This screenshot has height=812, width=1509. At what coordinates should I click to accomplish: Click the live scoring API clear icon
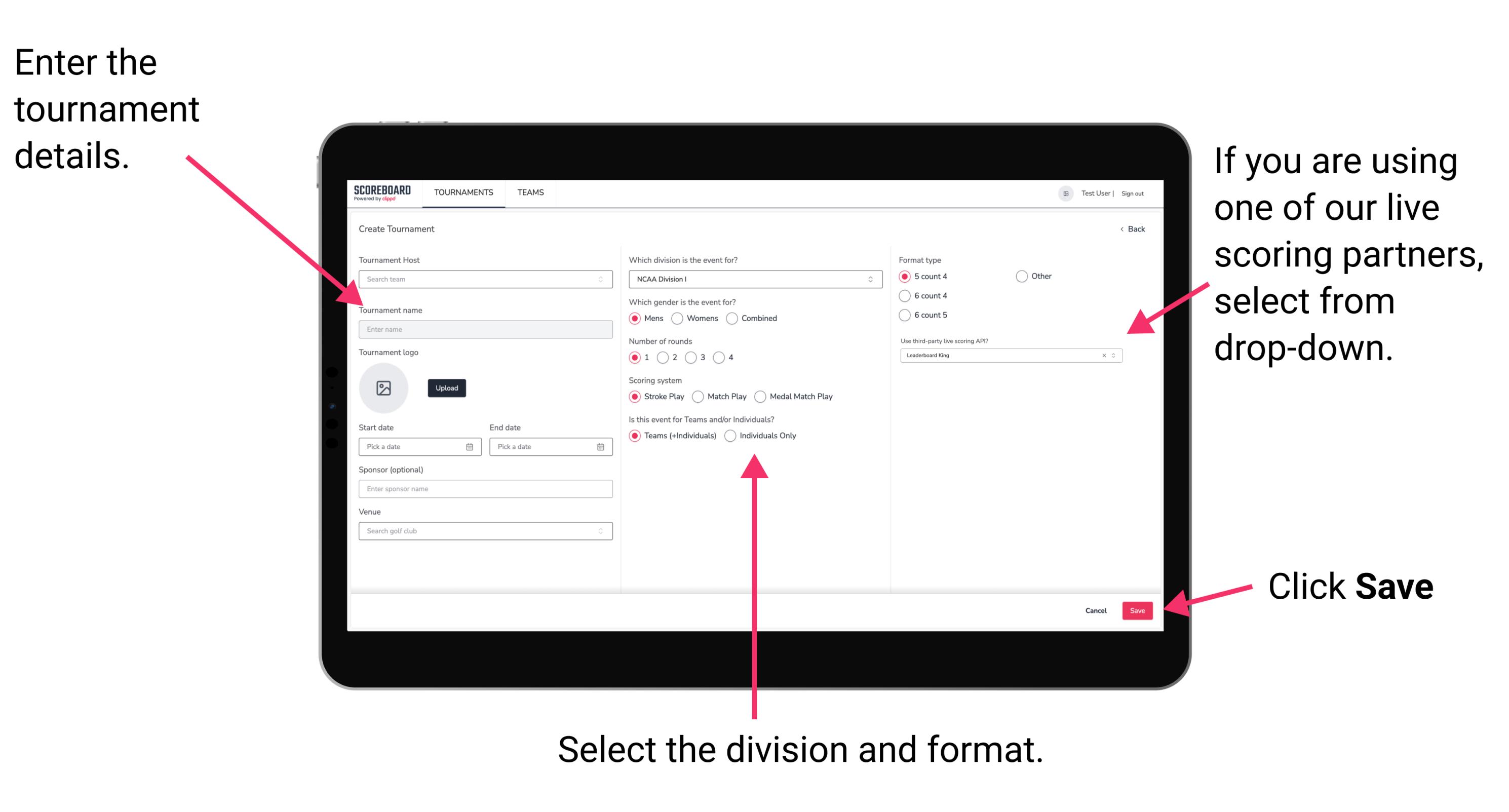point(1101,356)
